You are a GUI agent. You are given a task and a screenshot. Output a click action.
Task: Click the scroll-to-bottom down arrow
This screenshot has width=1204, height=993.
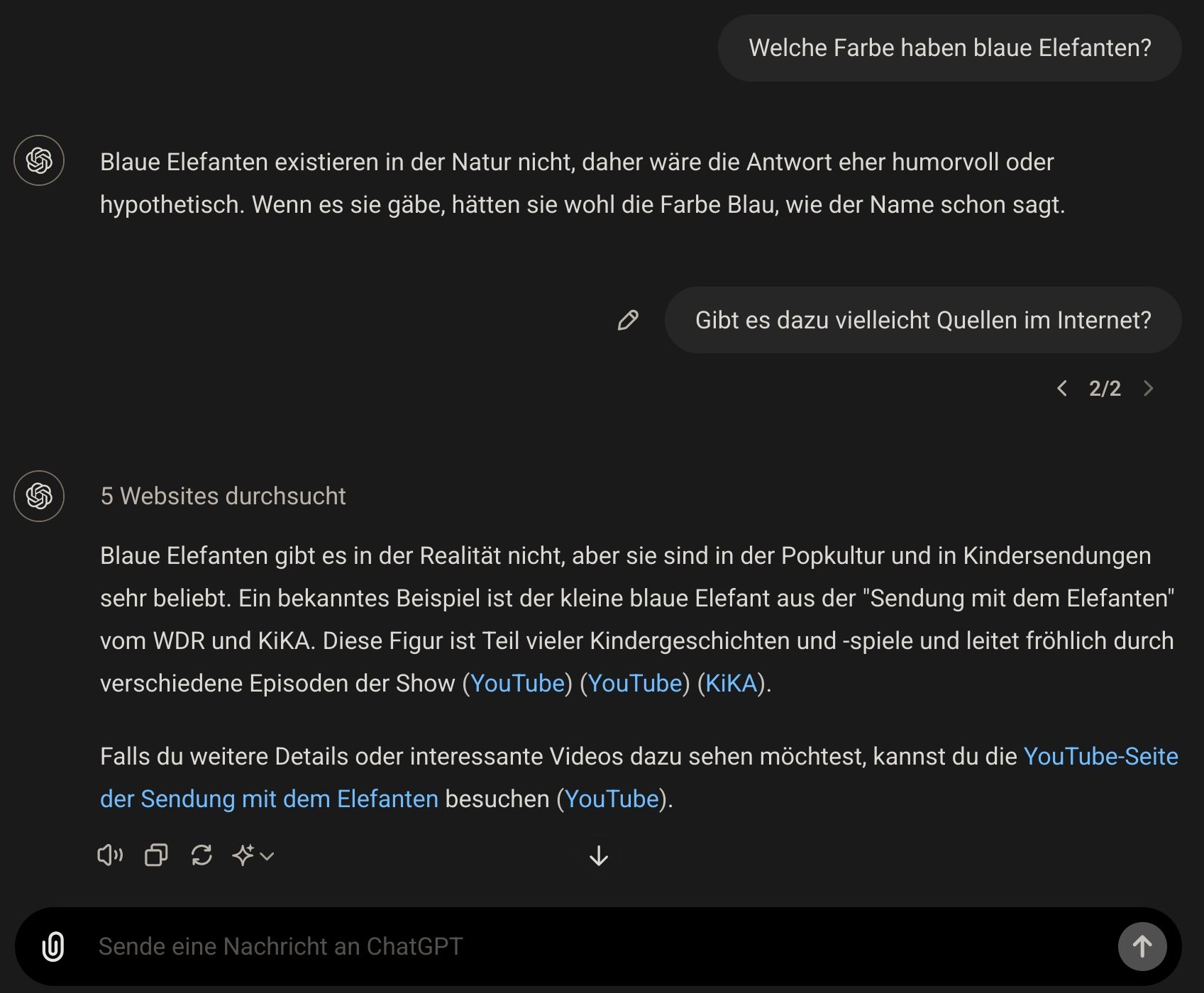point(599,856)
